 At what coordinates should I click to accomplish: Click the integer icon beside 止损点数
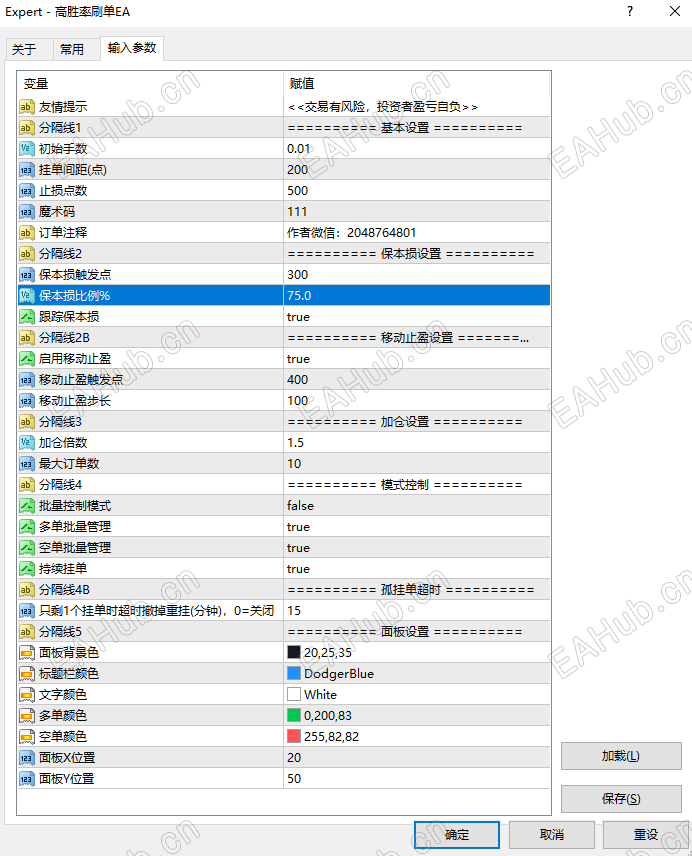tap(26, 191)
